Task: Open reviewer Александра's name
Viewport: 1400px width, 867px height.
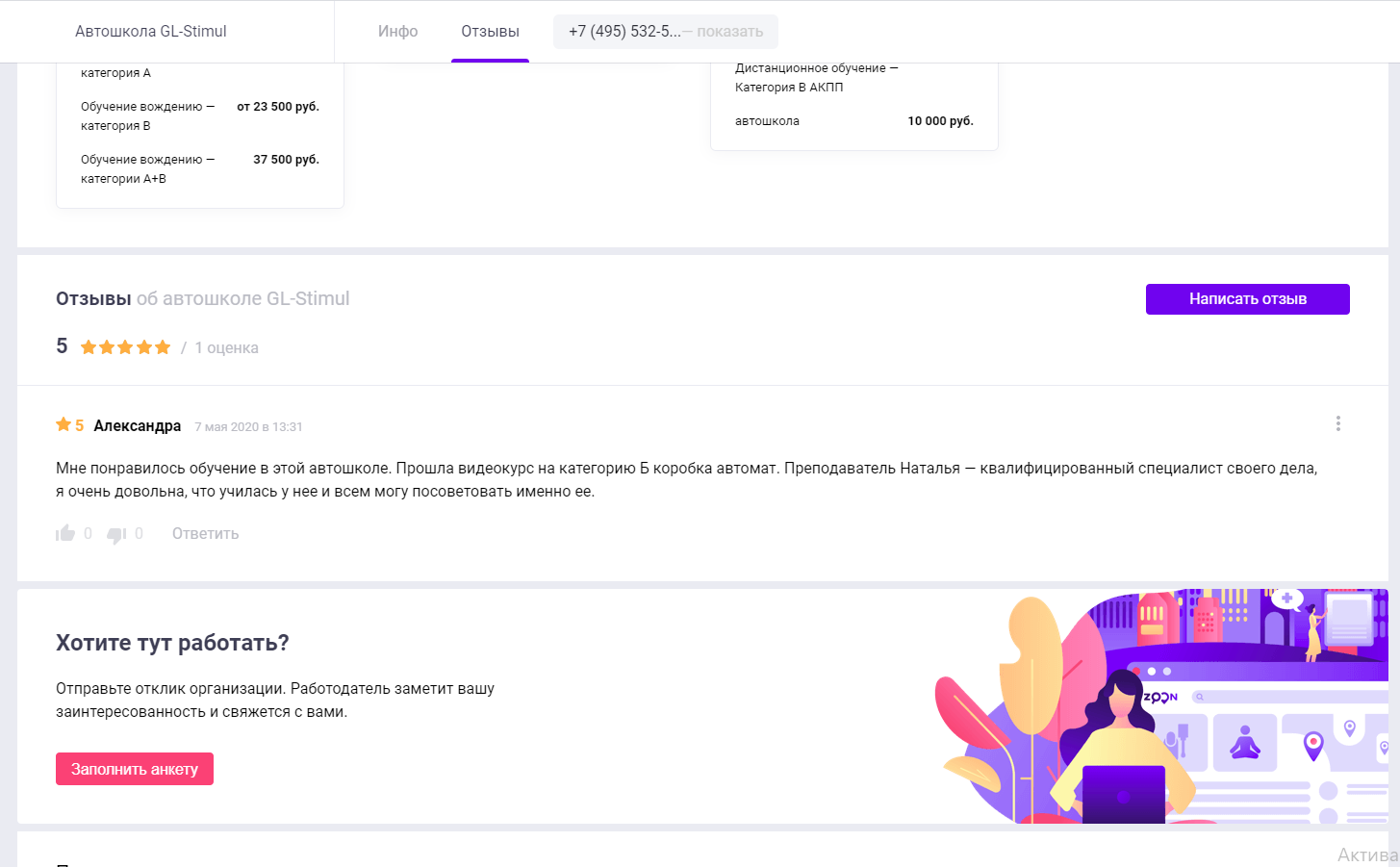Action: click(137, 426)
